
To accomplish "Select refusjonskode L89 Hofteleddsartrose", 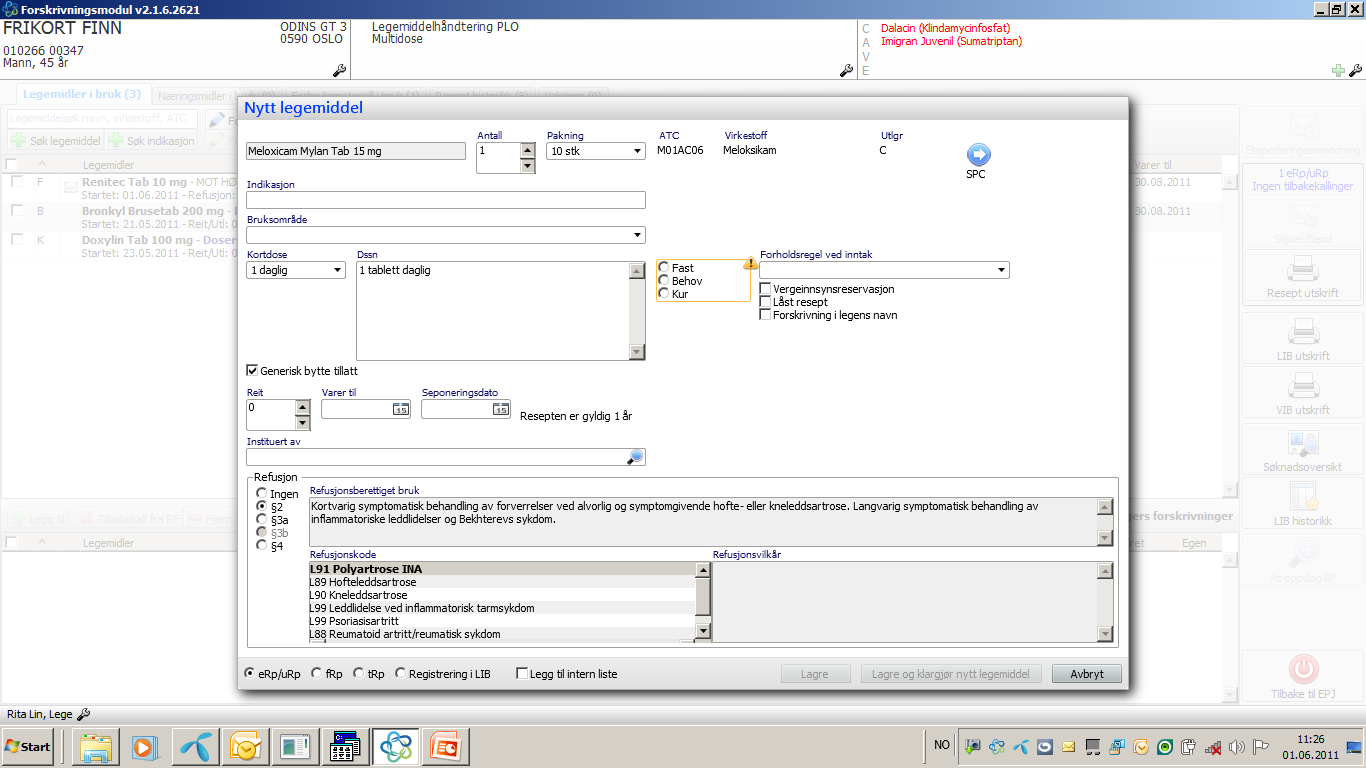I will click(502, 582).
